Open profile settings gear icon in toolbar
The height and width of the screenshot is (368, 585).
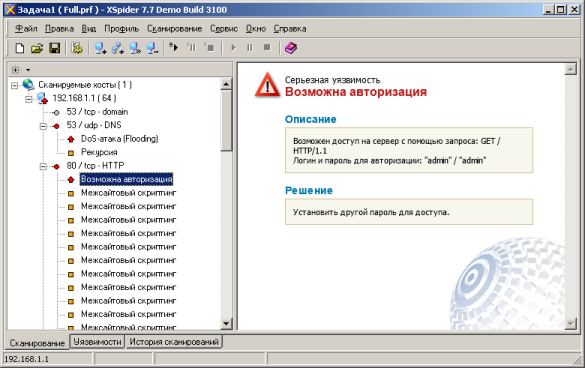click(77, 48)
